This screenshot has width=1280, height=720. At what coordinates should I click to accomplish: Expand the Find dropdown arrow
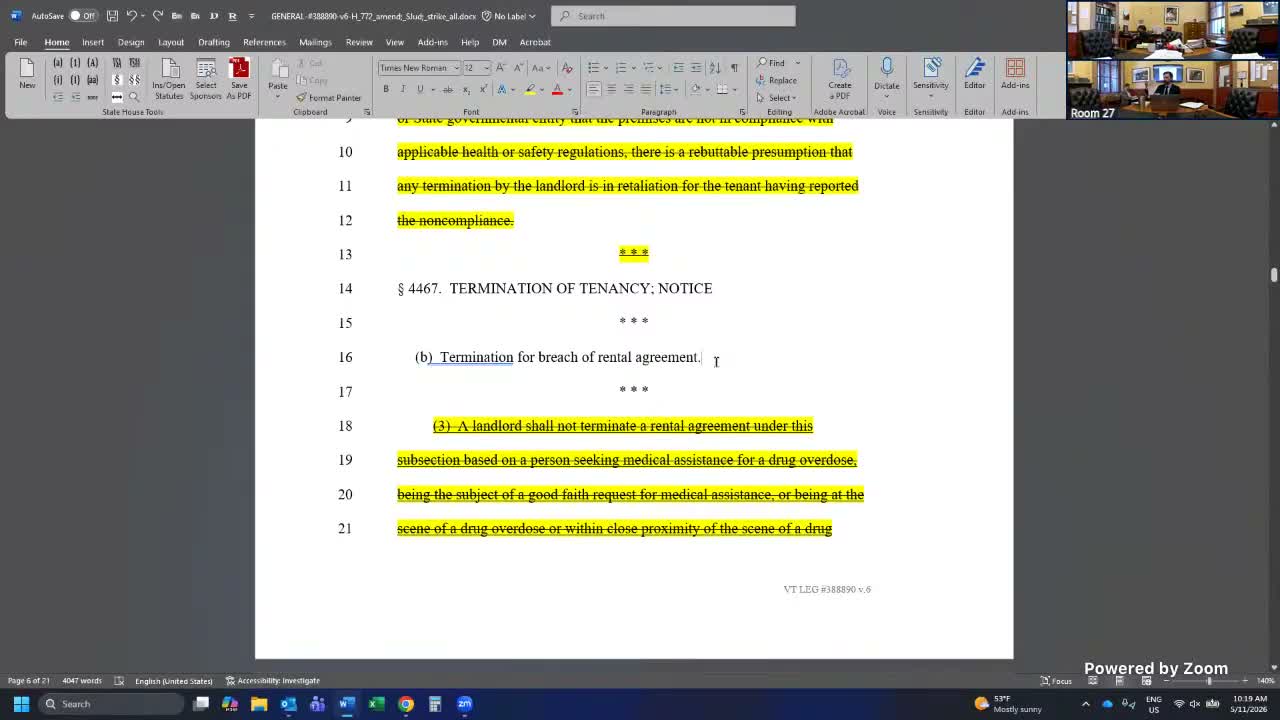[x=797, y=63]
